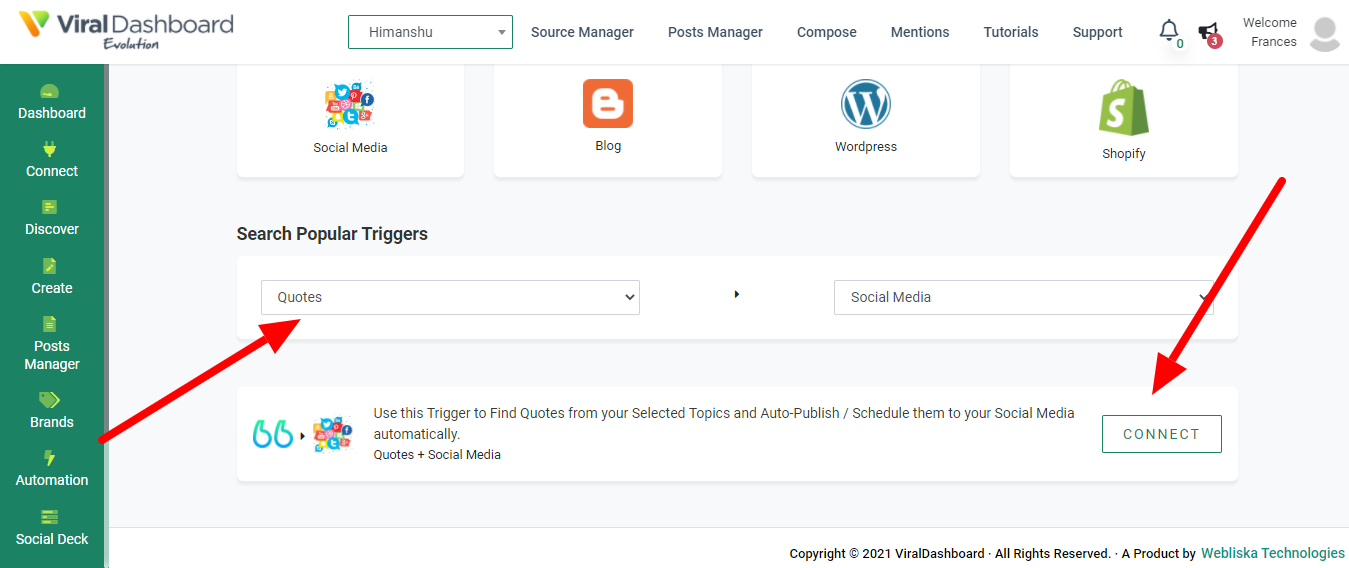This screenshot has width=1349, height=568.
Task: Click the CONNECT button for Quotes trigger
Action: [x=1161, y=434]
